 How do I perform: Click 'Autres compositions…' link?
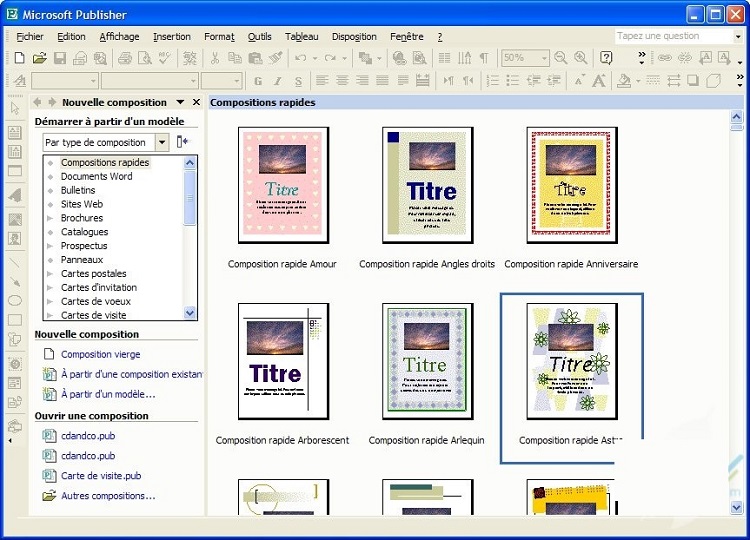pyautogui.click(x=108, y=496)
